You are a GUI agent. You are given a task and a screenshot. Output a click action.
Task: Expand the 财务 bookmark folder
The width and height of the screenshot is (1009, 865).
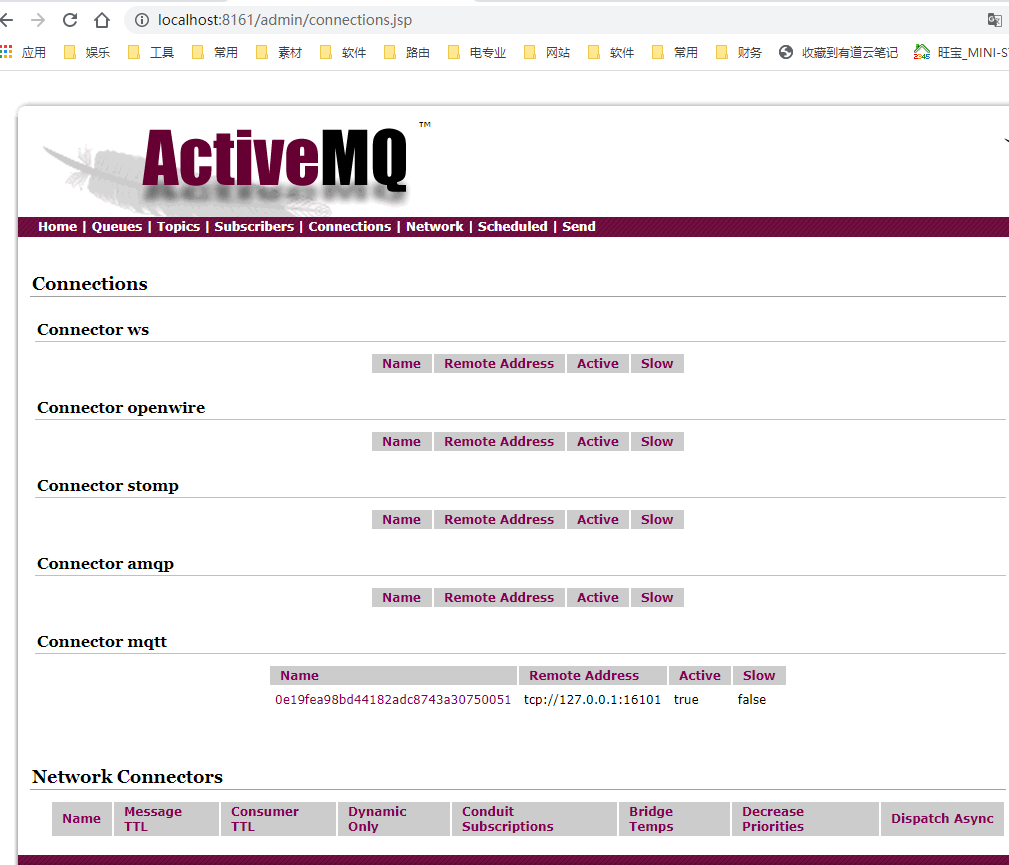pyautogui.click(x=739, y=52)
